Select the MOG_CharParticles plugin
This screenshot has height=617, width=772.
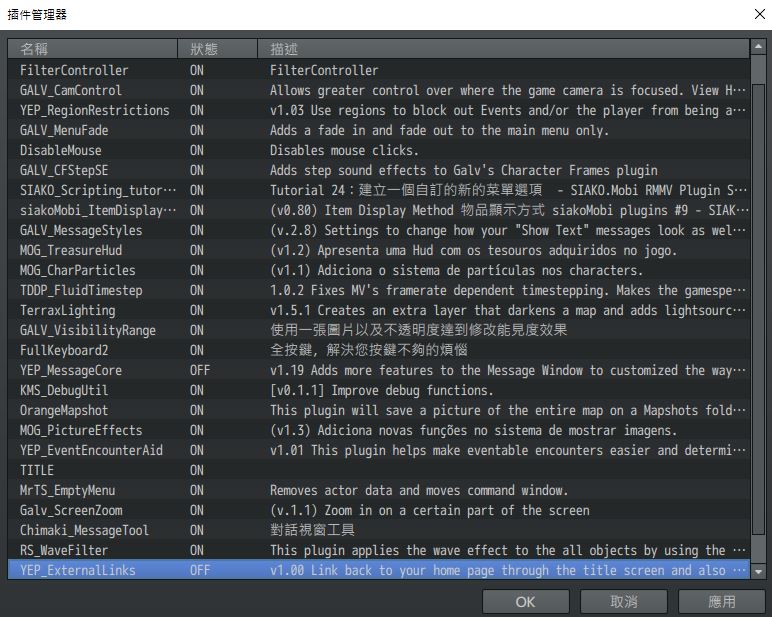pyautogui.click(x=379, y=270)
